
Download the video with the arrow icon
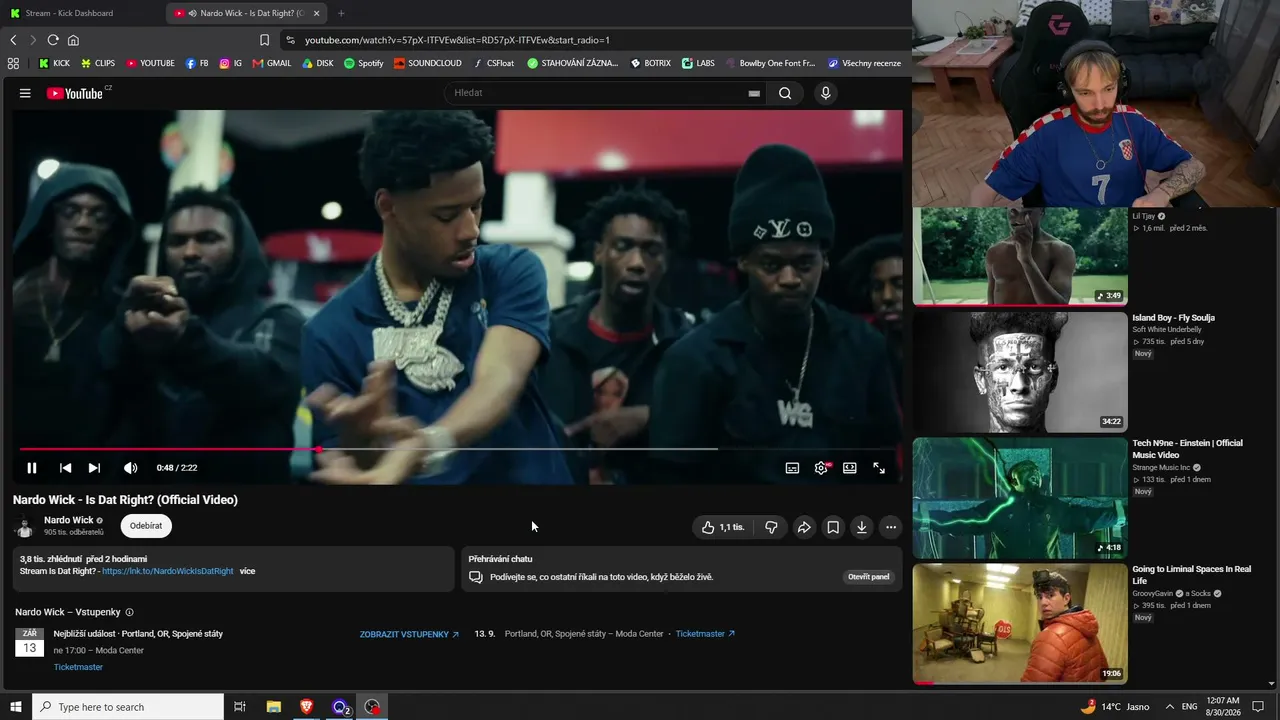[861, 527]
